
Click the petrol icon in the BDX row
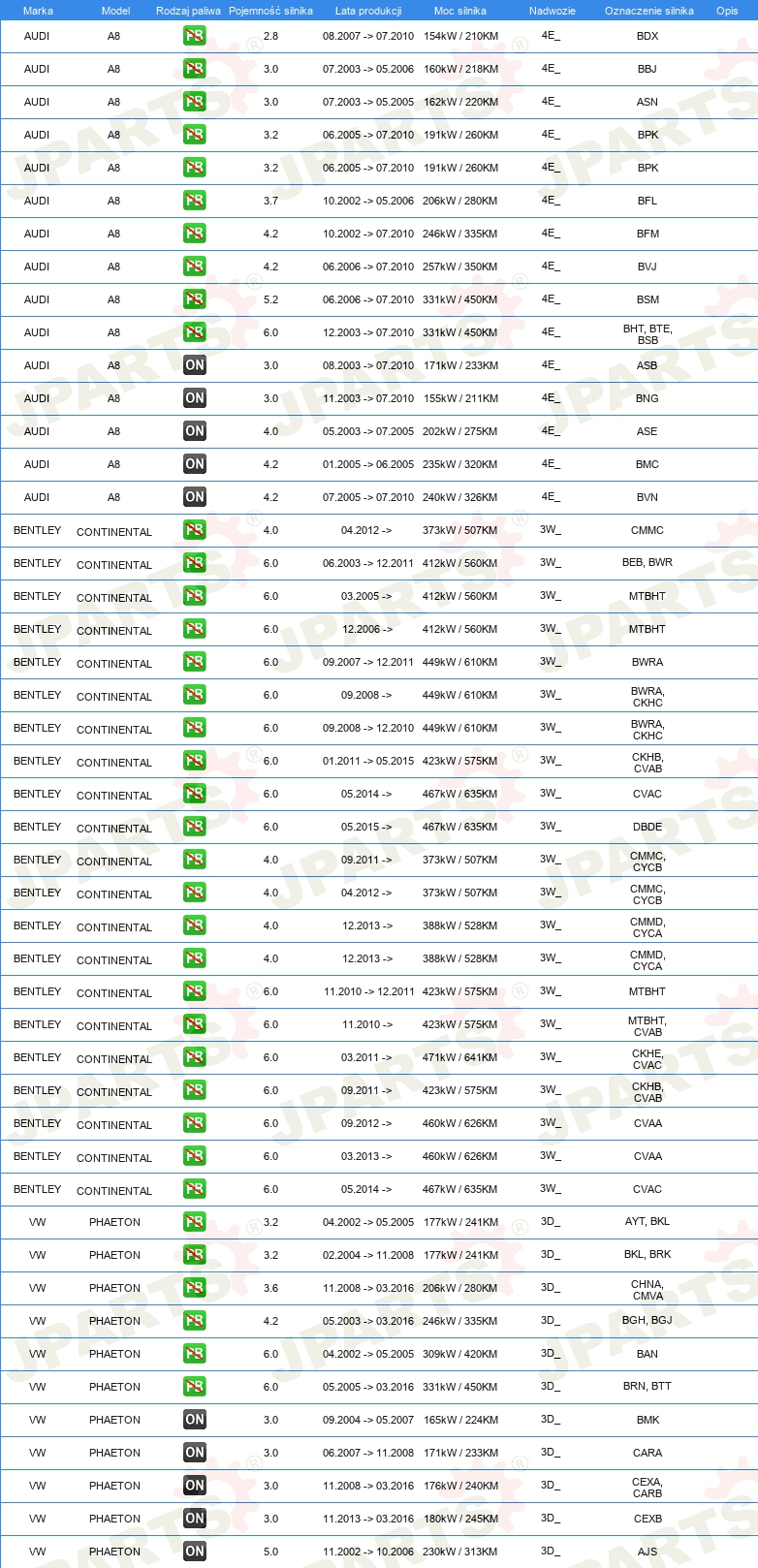195,36
